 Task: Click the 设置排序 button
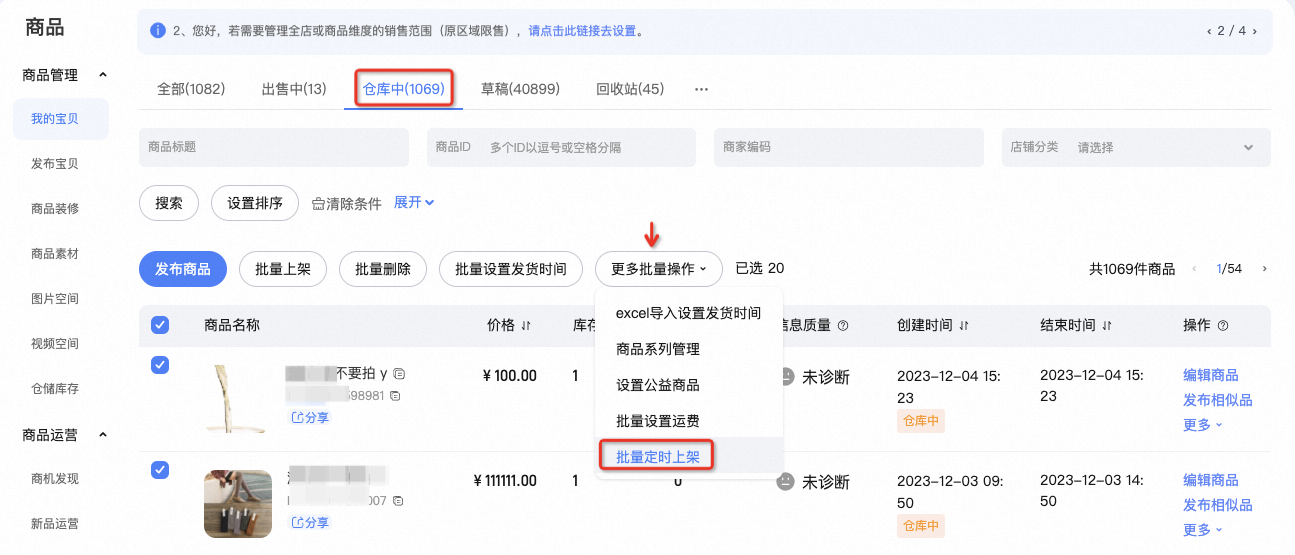pos(255,203)
